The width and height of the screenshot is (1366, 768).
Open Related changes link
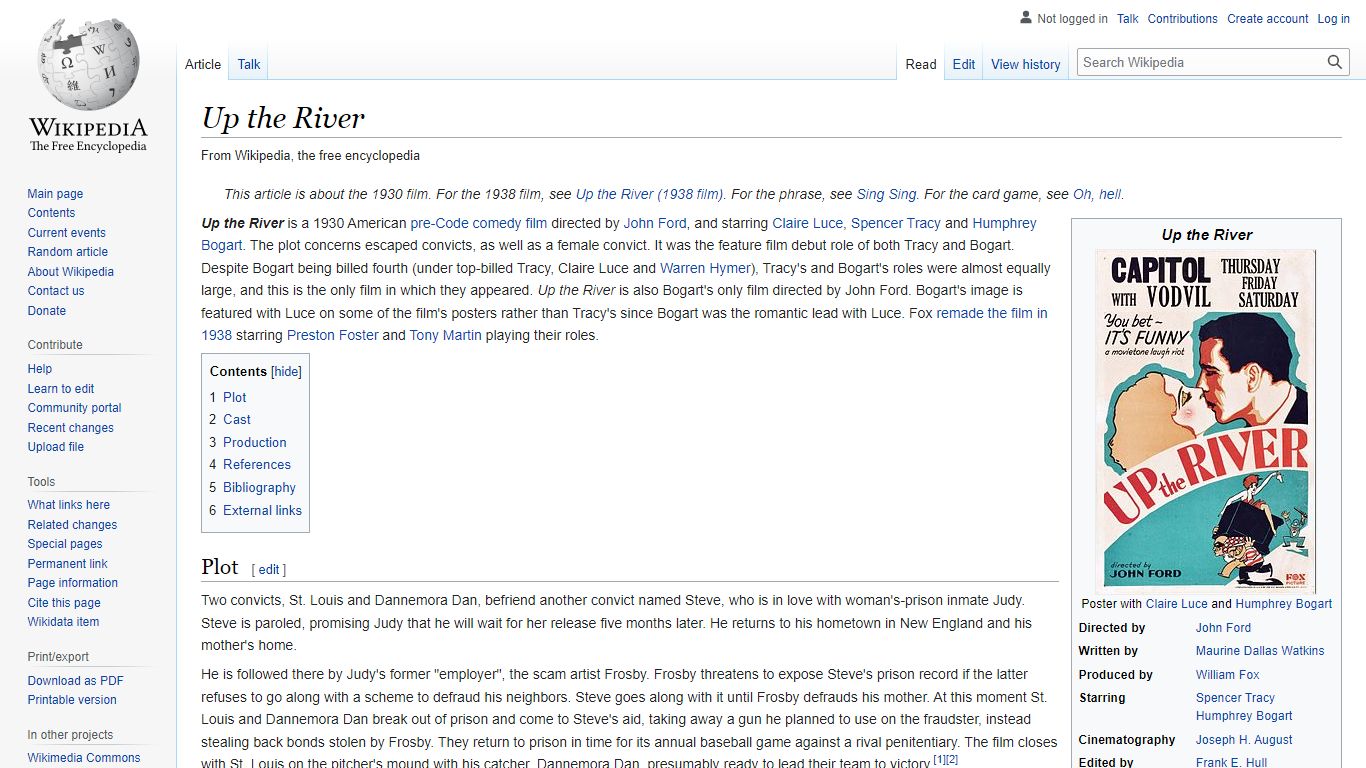(x=72, y=525)
